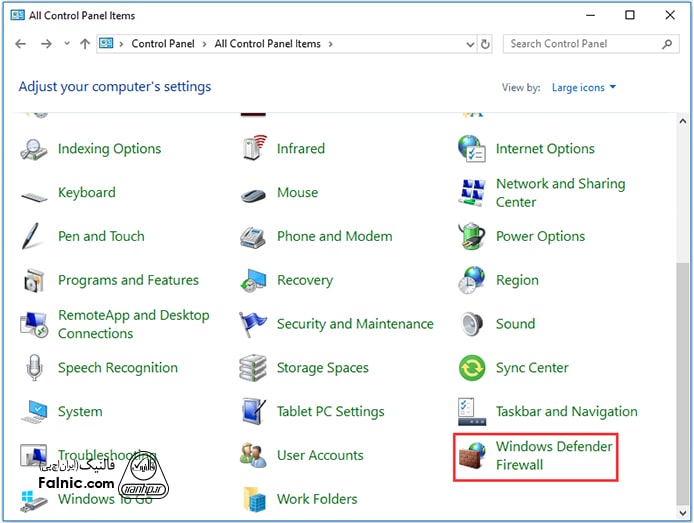Screen dimensions: 694x523
Task: Open the Windows Defender Firewall icon
Action: click(x=472, y=456)
